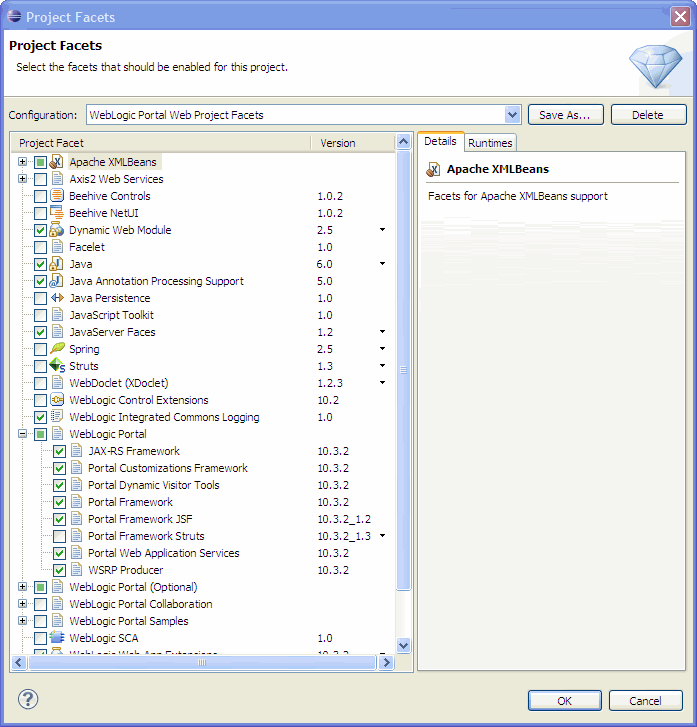Sort by the Project Facet column header

[x=160, y=143]
